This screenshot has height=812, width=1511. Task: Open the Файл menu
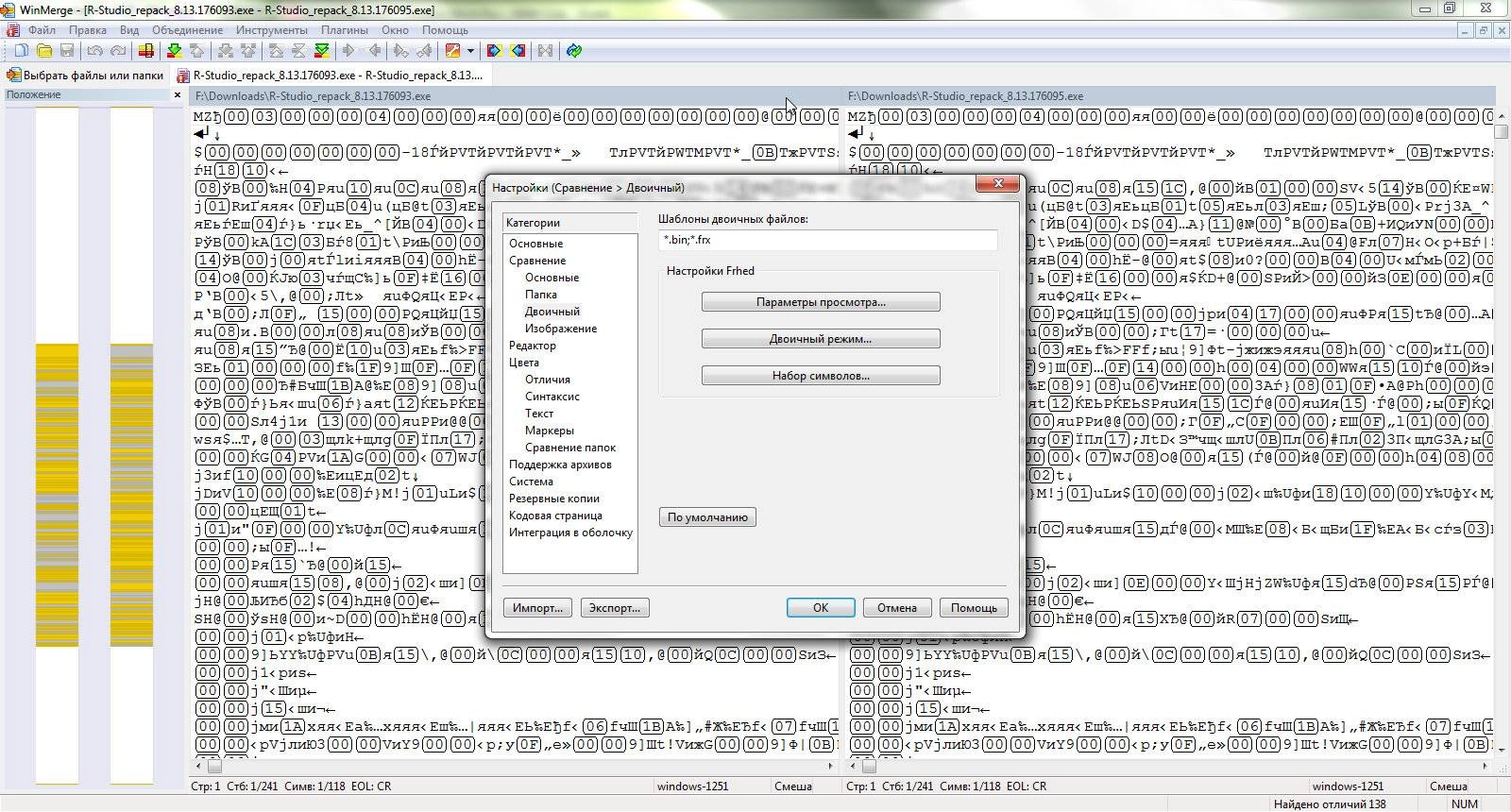(x=42, y=30)
